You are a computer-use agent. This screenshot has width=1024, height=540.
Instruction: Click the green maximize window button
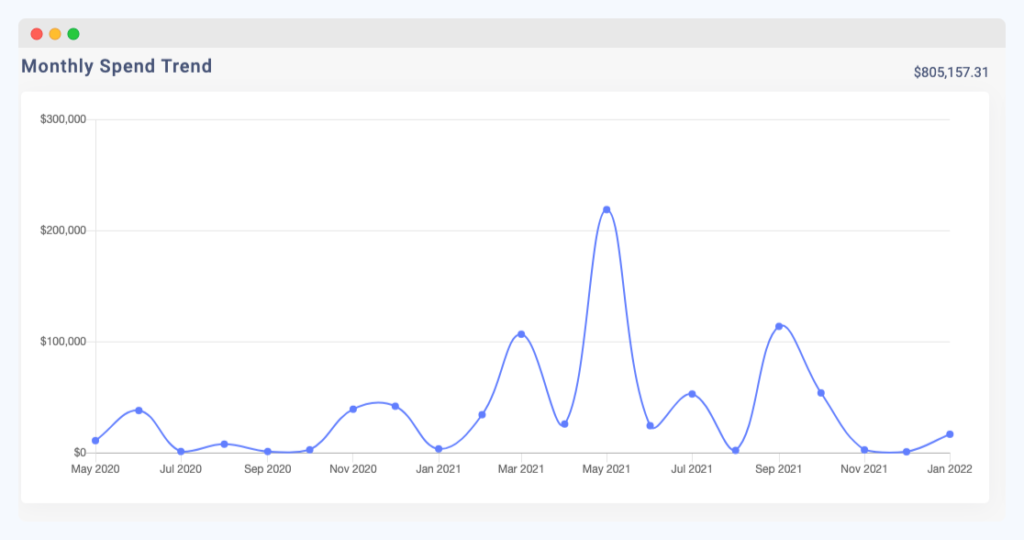pyautogui.click(x=73, y=34)
